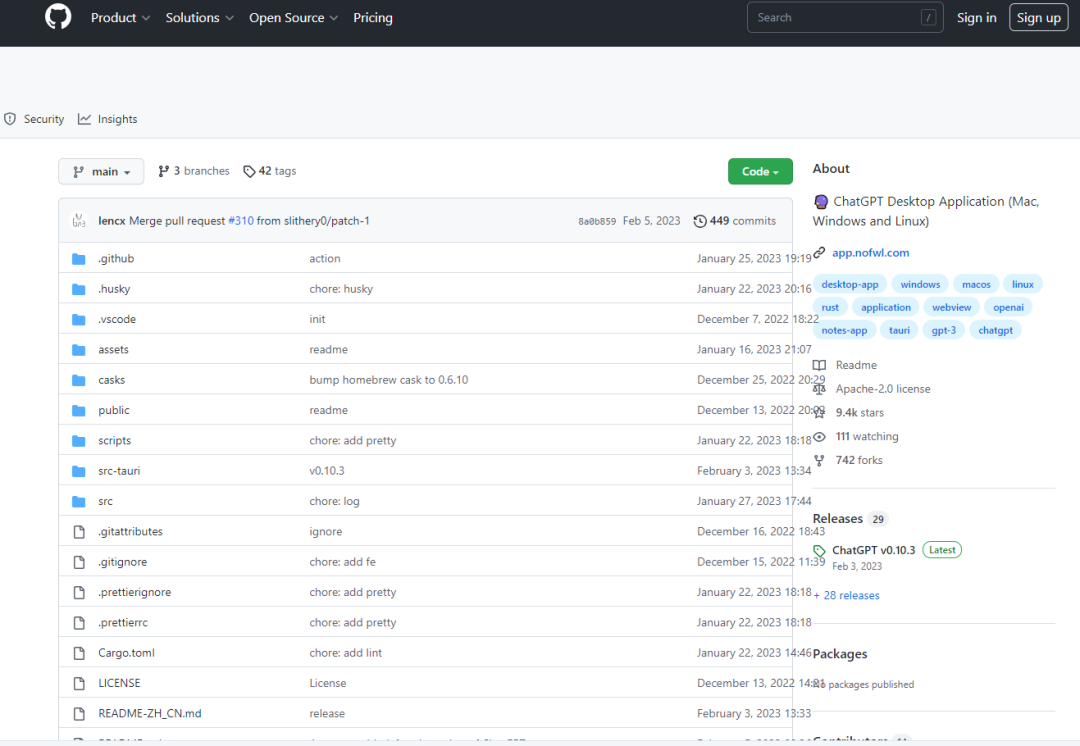The image size is (1080, 746).
Task: Open the app.nofwl.com website link
Action: [871, 253]
